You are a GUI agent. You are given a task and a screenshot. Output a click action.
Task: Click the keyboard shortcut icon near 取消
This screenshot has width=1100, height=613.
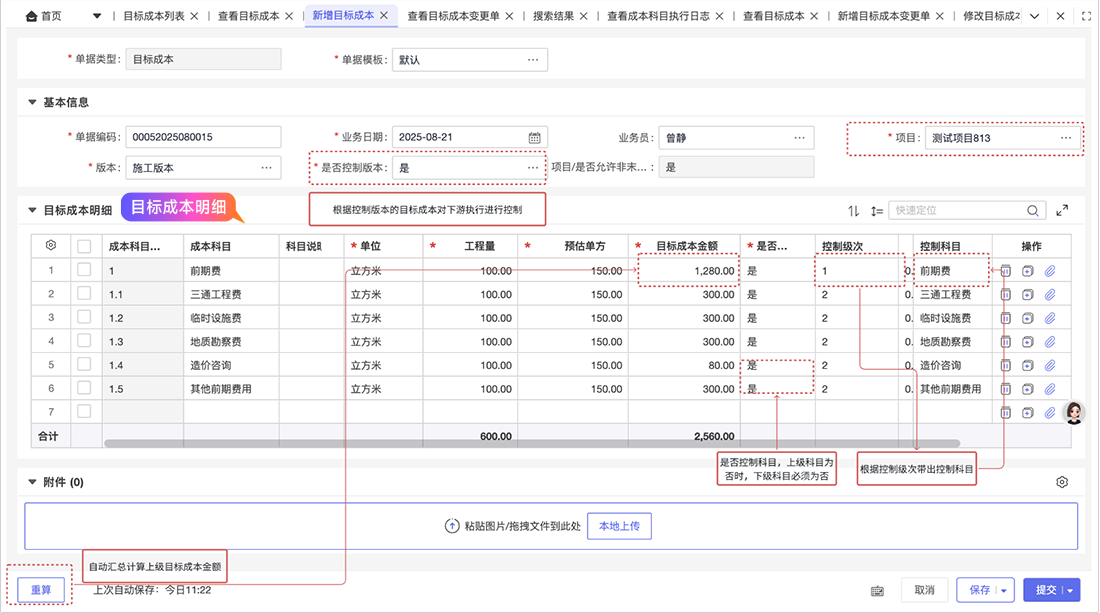point(877,590)
